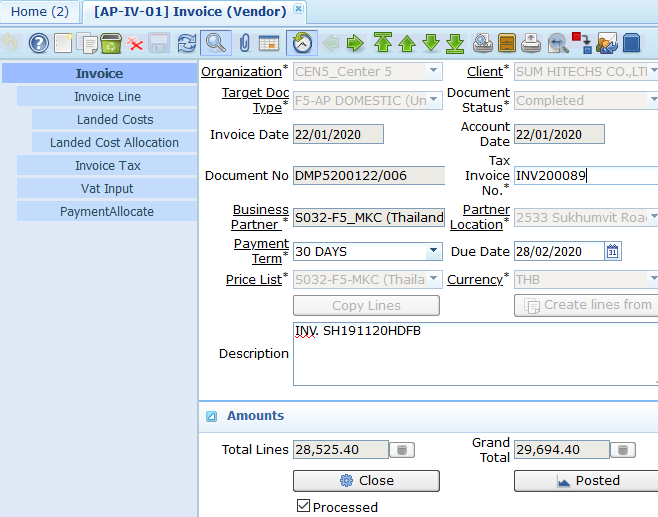The width and height of the screenshot is (658, 517).
Task: Create a new record with the New icon
Action: click(x=63, y=43)
